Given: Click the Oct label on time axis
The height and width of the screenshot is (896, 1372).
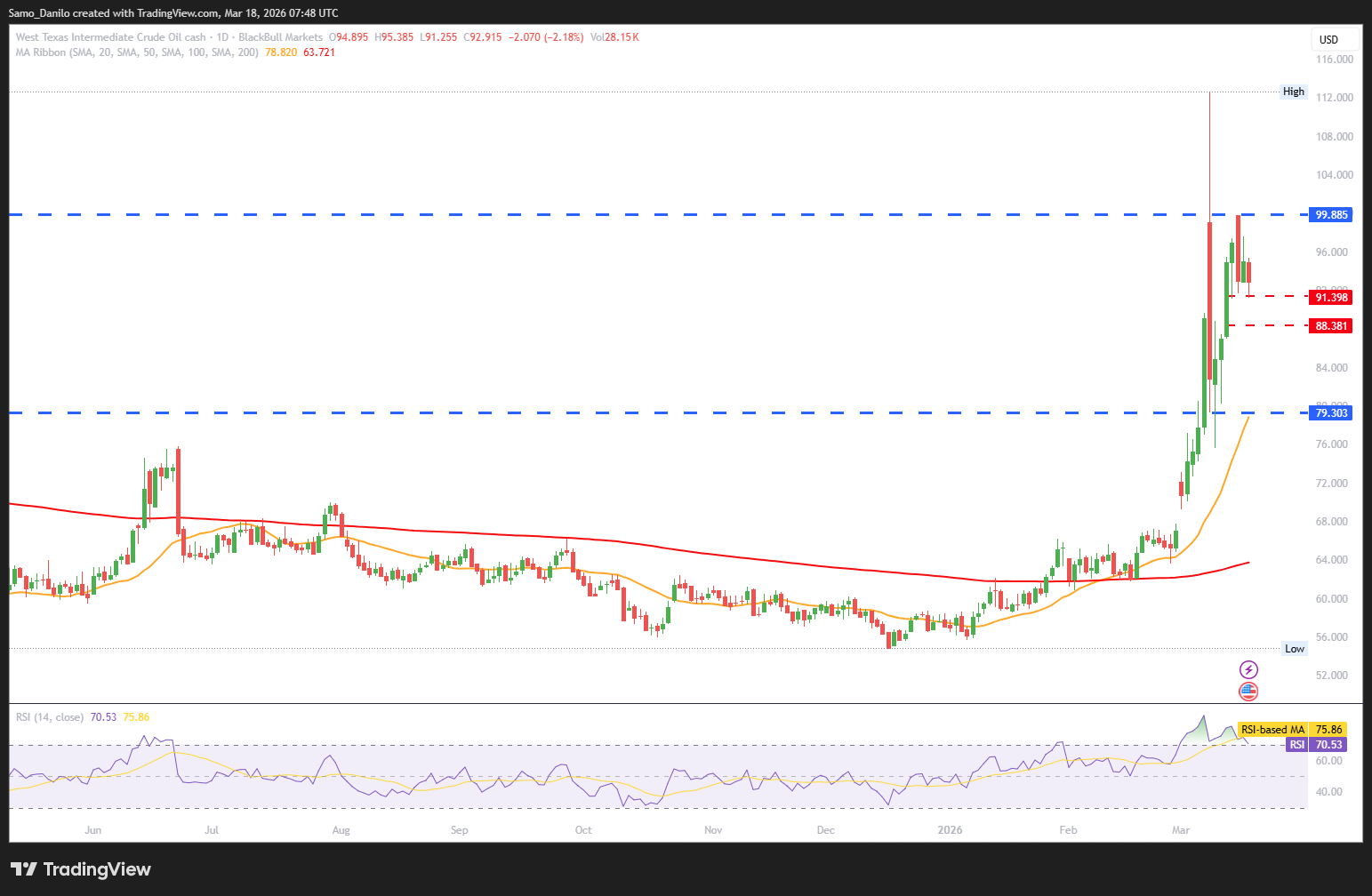Looking at the screenshot, I should (583, 830).
